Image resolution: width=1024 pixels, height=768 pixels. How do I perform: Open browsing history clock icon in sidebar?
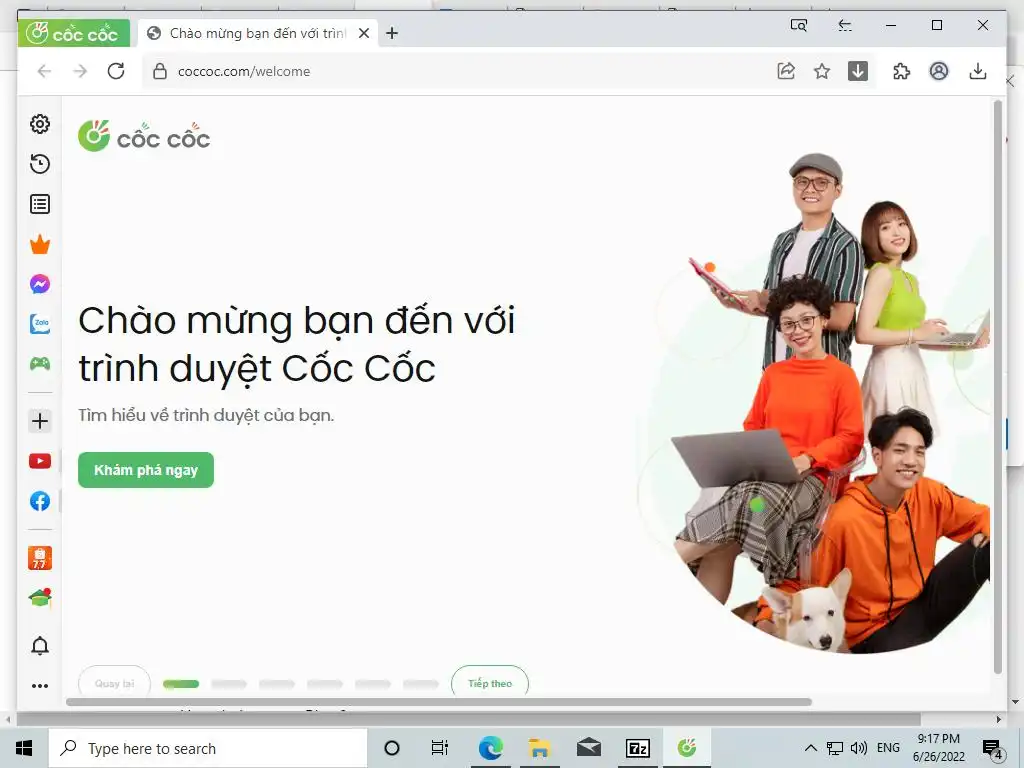[40, 164]
